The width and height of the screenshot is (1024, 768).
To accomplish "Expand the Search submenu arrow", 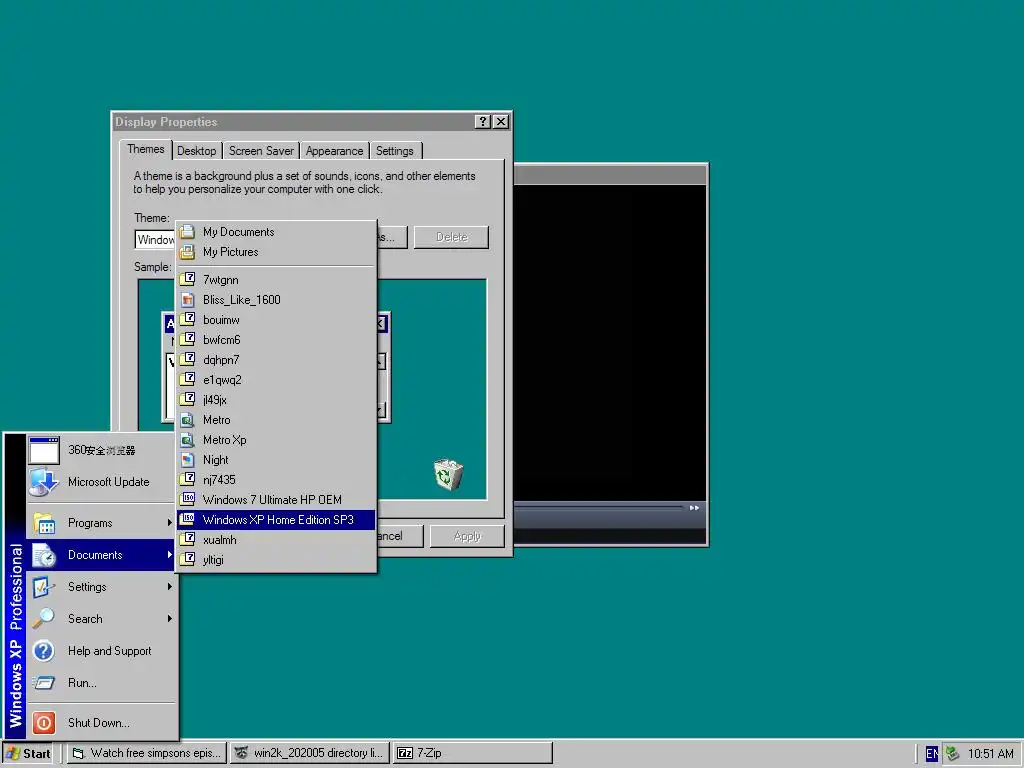I will (x=169, y=618).
